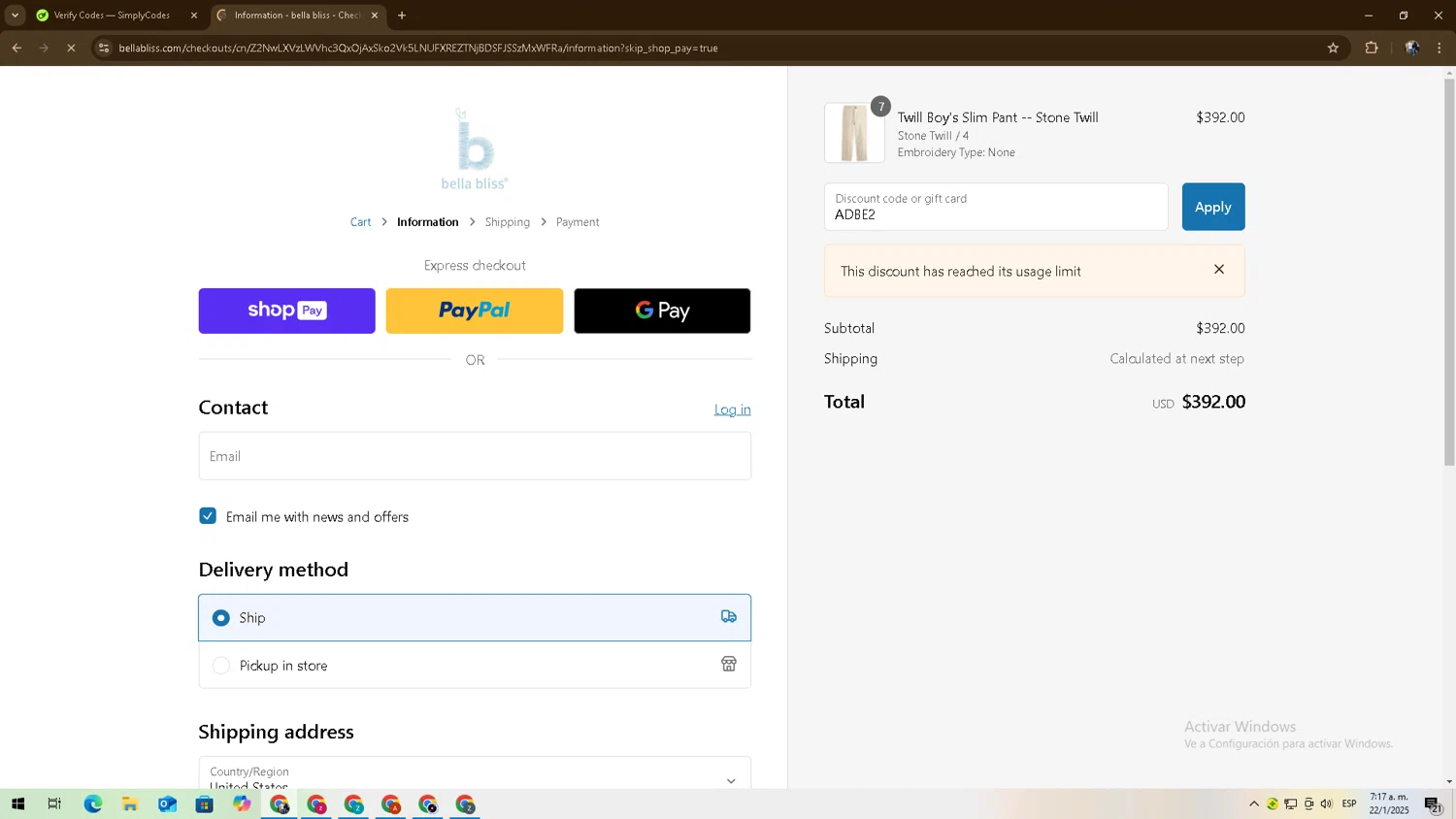Open Outlook from taskbar
The width and height of the screenshot is (1456, 819).
pyautogui.click(x=167, y=804)
